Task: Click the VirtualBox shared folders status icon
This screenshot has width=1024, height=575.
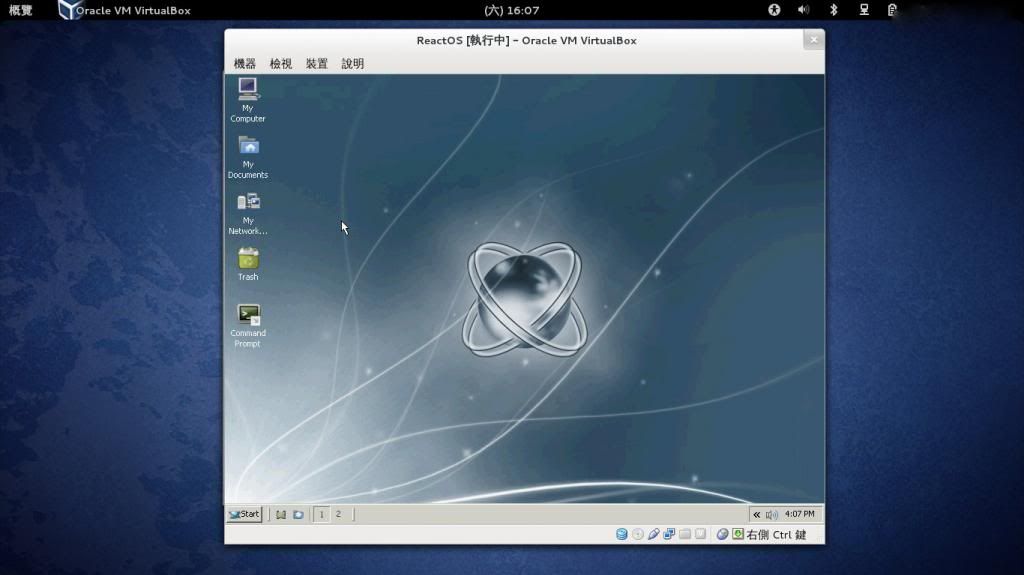Action: 685,534
